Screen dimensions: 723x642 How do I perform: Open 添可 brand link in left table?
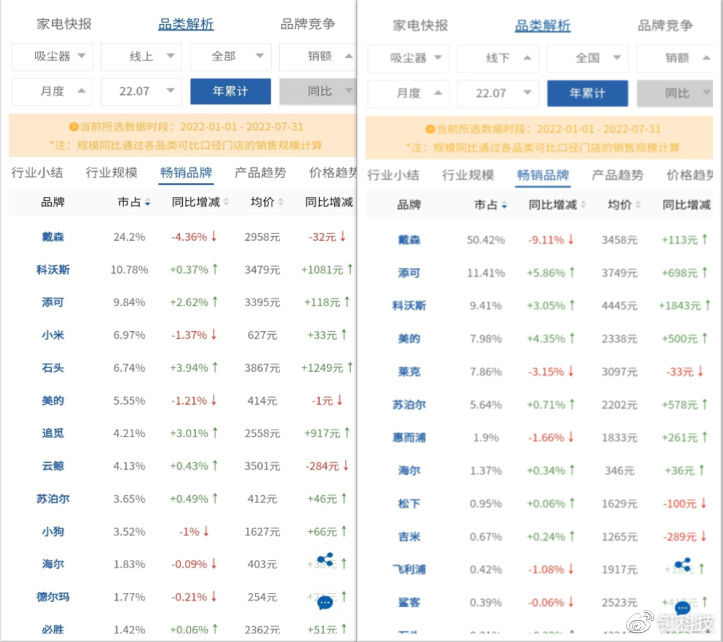53,303
